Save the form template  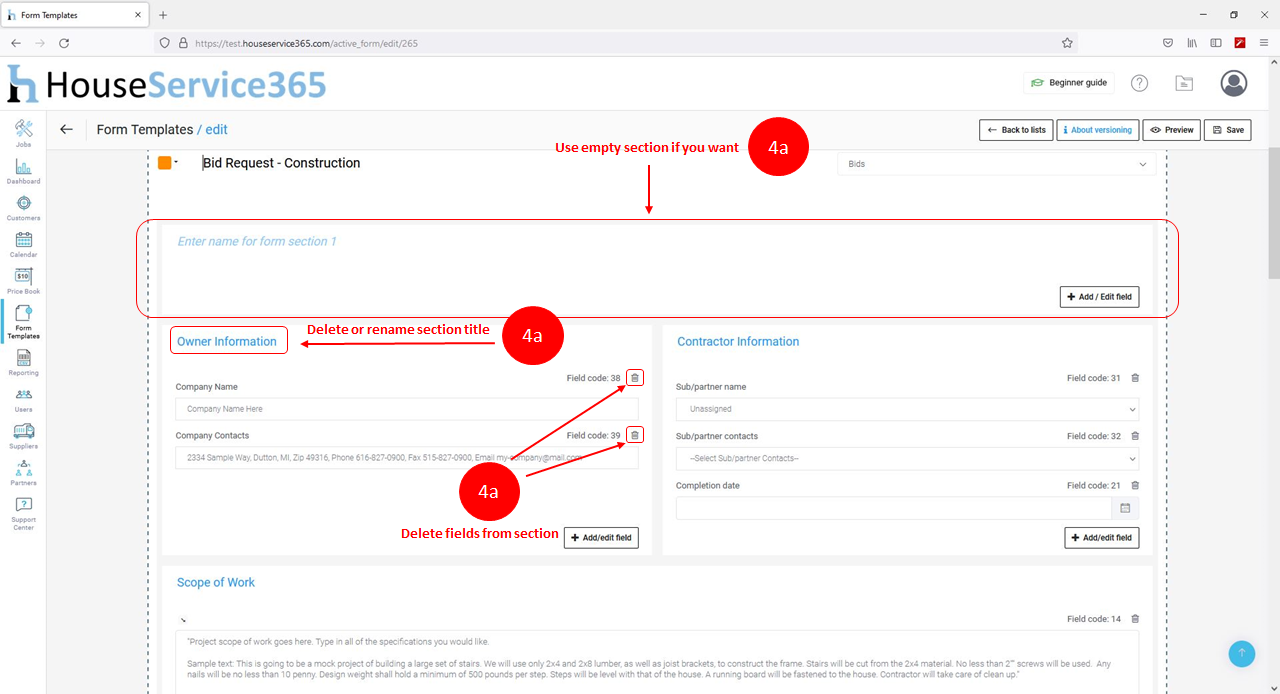[x=1228, y=130]
